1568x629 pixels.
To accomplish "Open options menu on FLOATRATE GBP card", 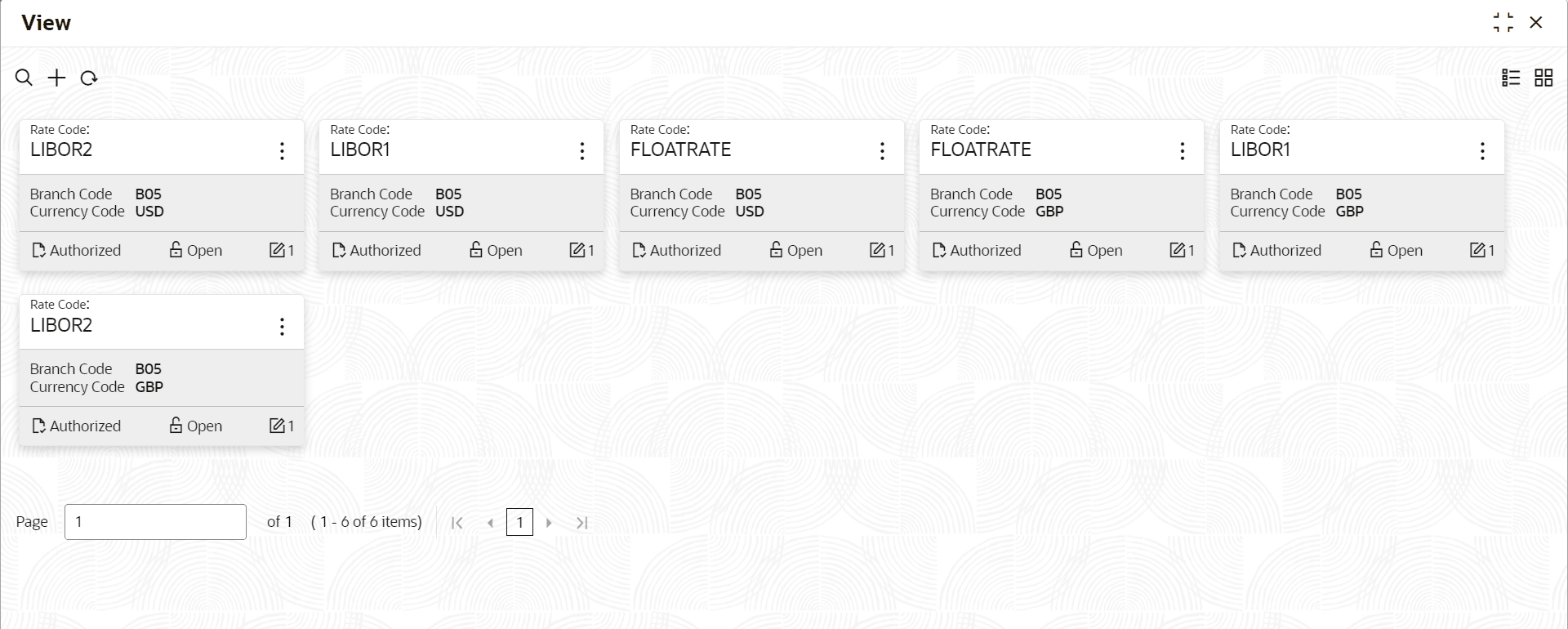I will [x=1183, y=150].
